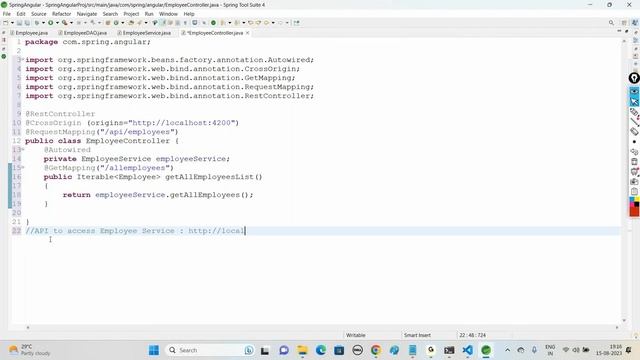
Task: Click the black lightbulb annotation icon
Action: click(x=634, y=78)
